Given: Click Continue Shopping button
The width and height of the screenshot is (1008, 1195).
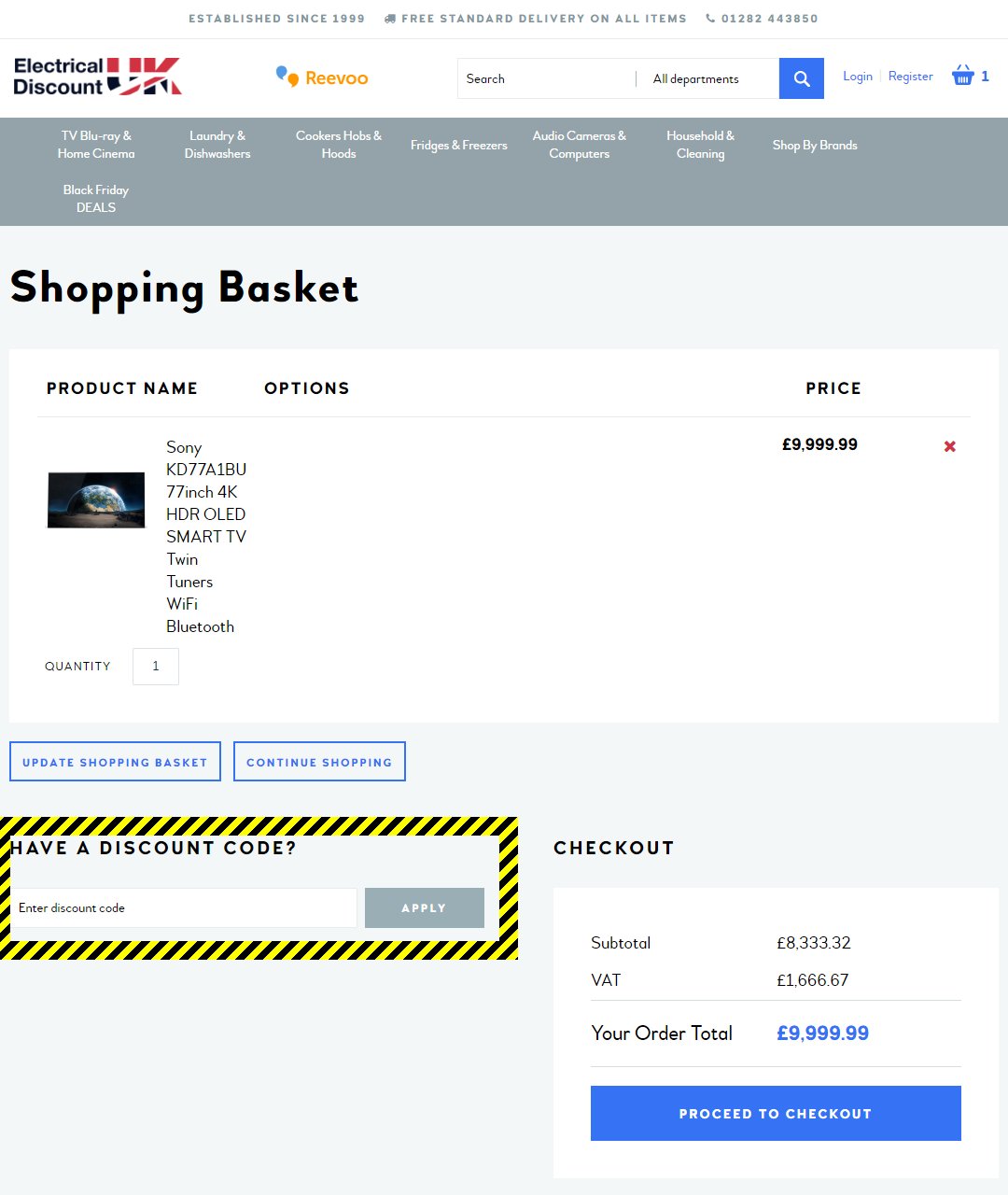Looking at the screenshot, I should pyautogui.click(x=319, y=762).
